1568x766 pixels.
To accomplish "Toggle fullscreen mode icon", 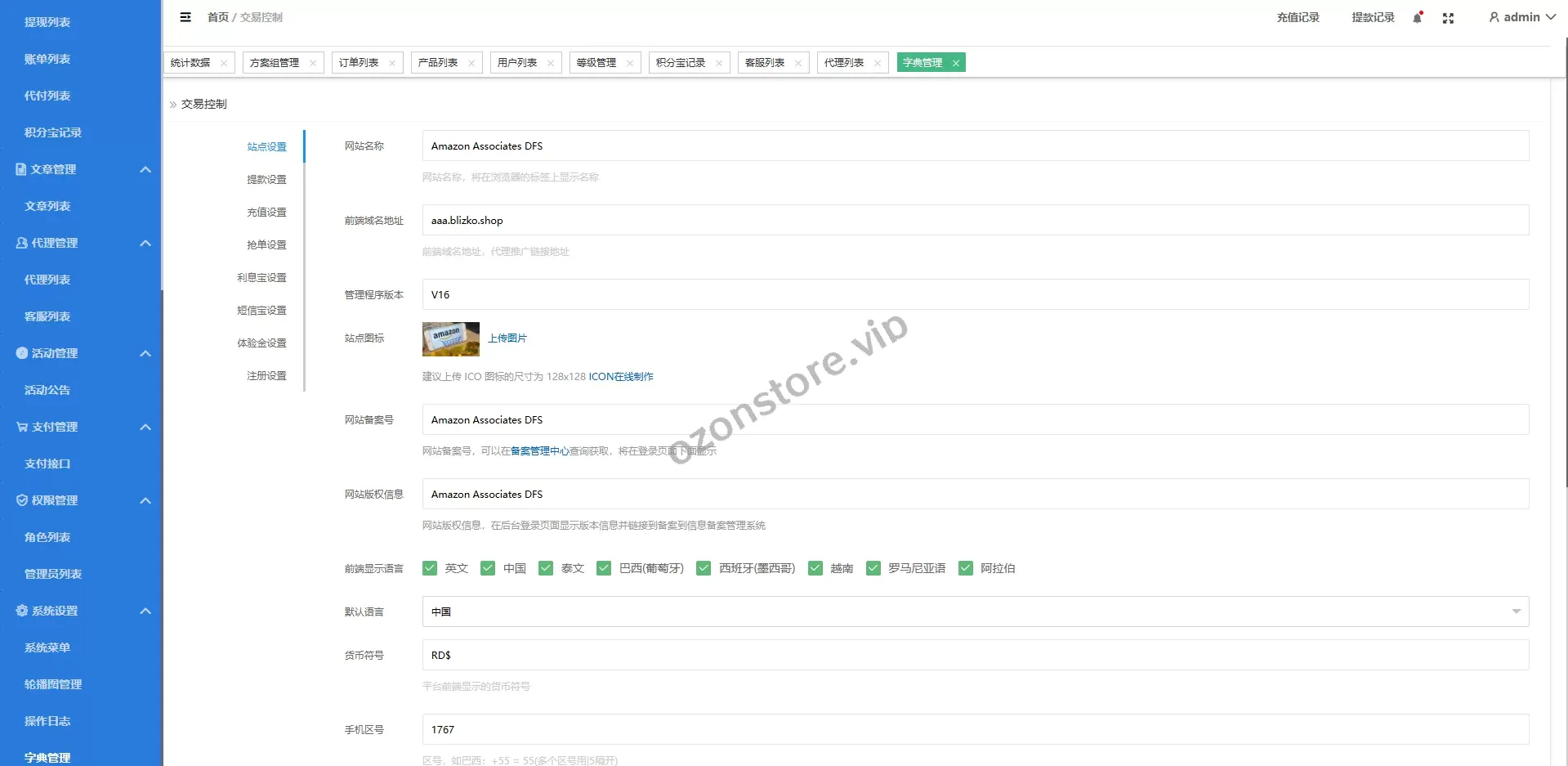I will pos(1448,18).
